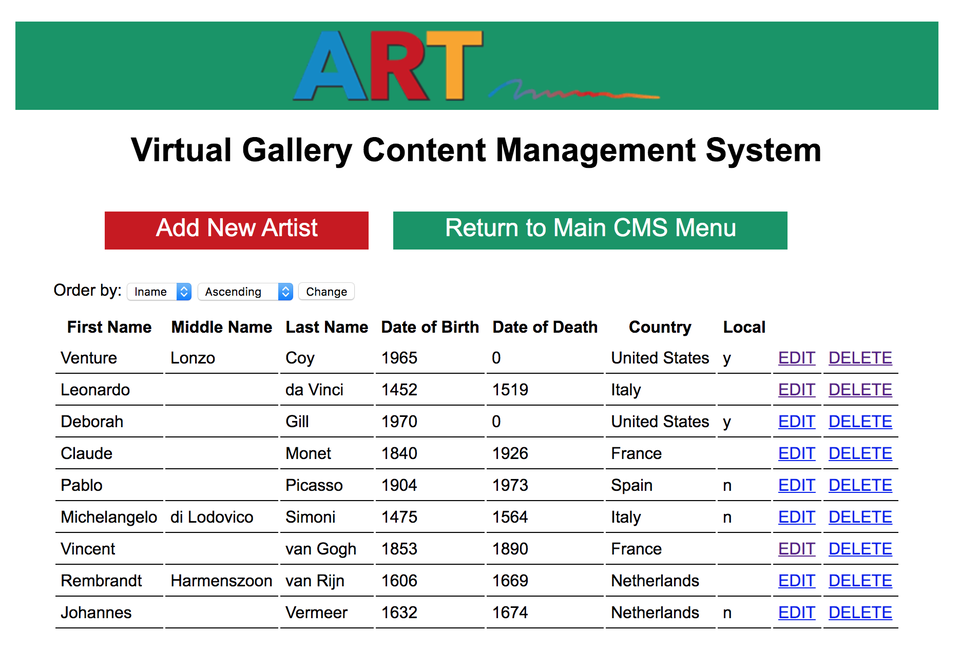Edit the Johannes Vermeer record
The width and height of the screenshot is (960, 650).
pyautogui.click(x=796, y=612)
